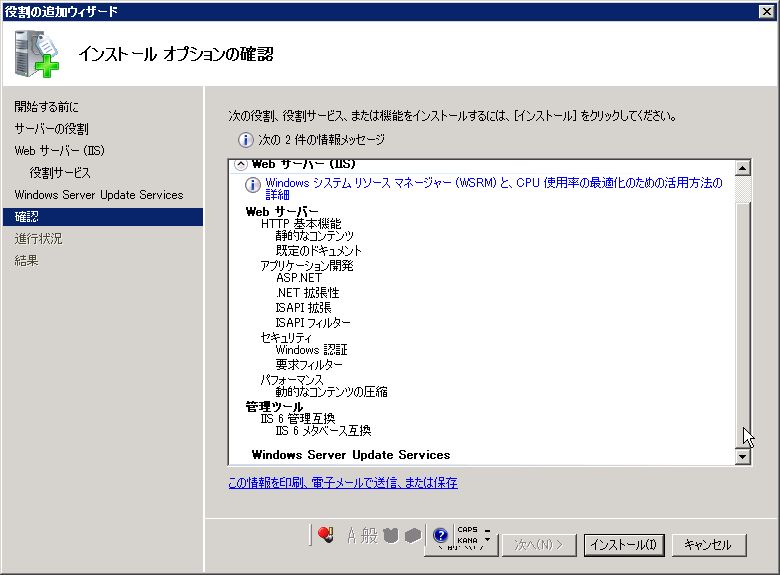Open the print, email or save information link
Viewport: 780px width, 575px height.
[x=343, y=482]
